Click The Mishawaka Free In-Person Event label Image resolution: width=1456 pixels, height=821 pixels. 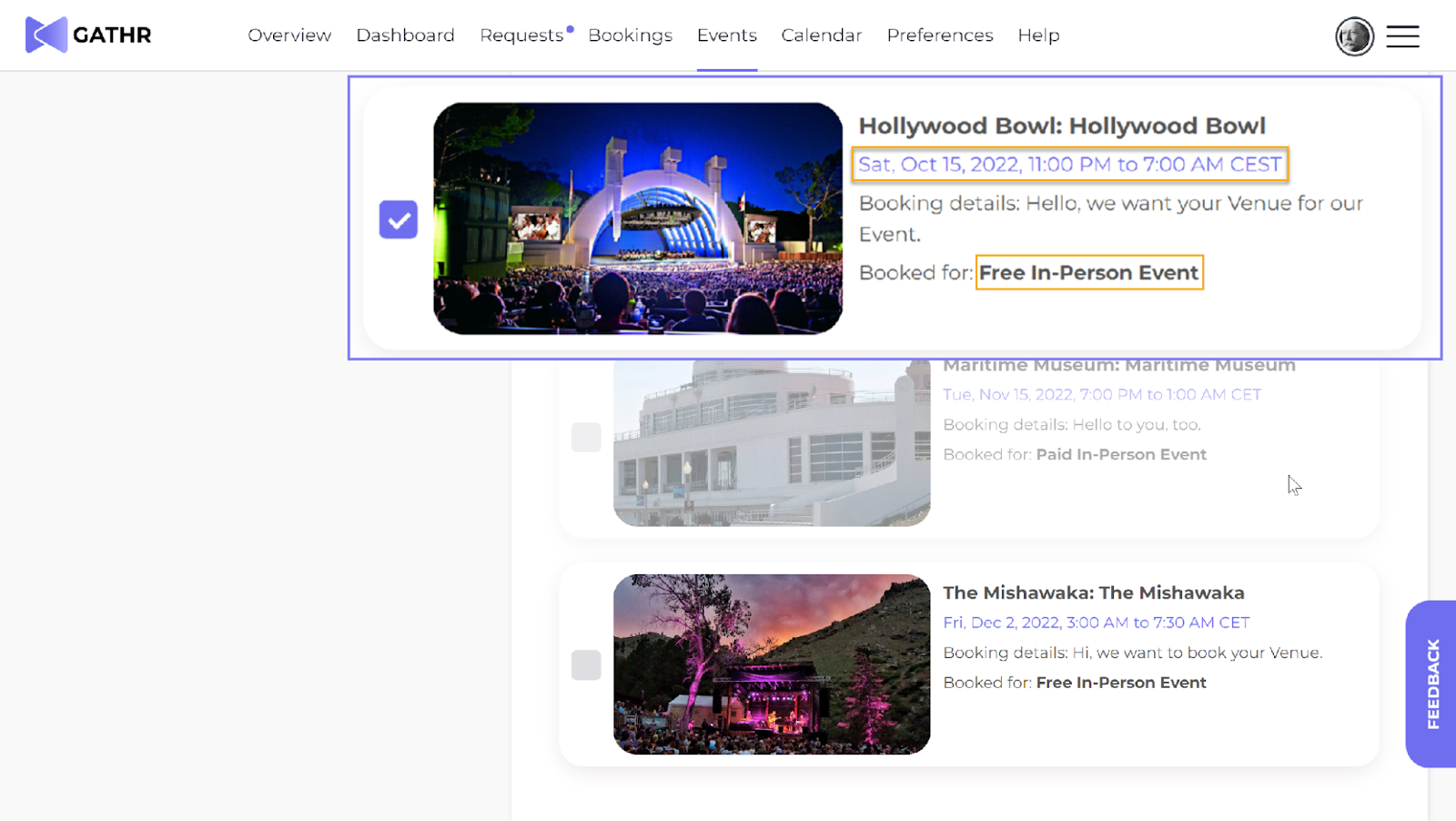click(x=1121, y=683)
